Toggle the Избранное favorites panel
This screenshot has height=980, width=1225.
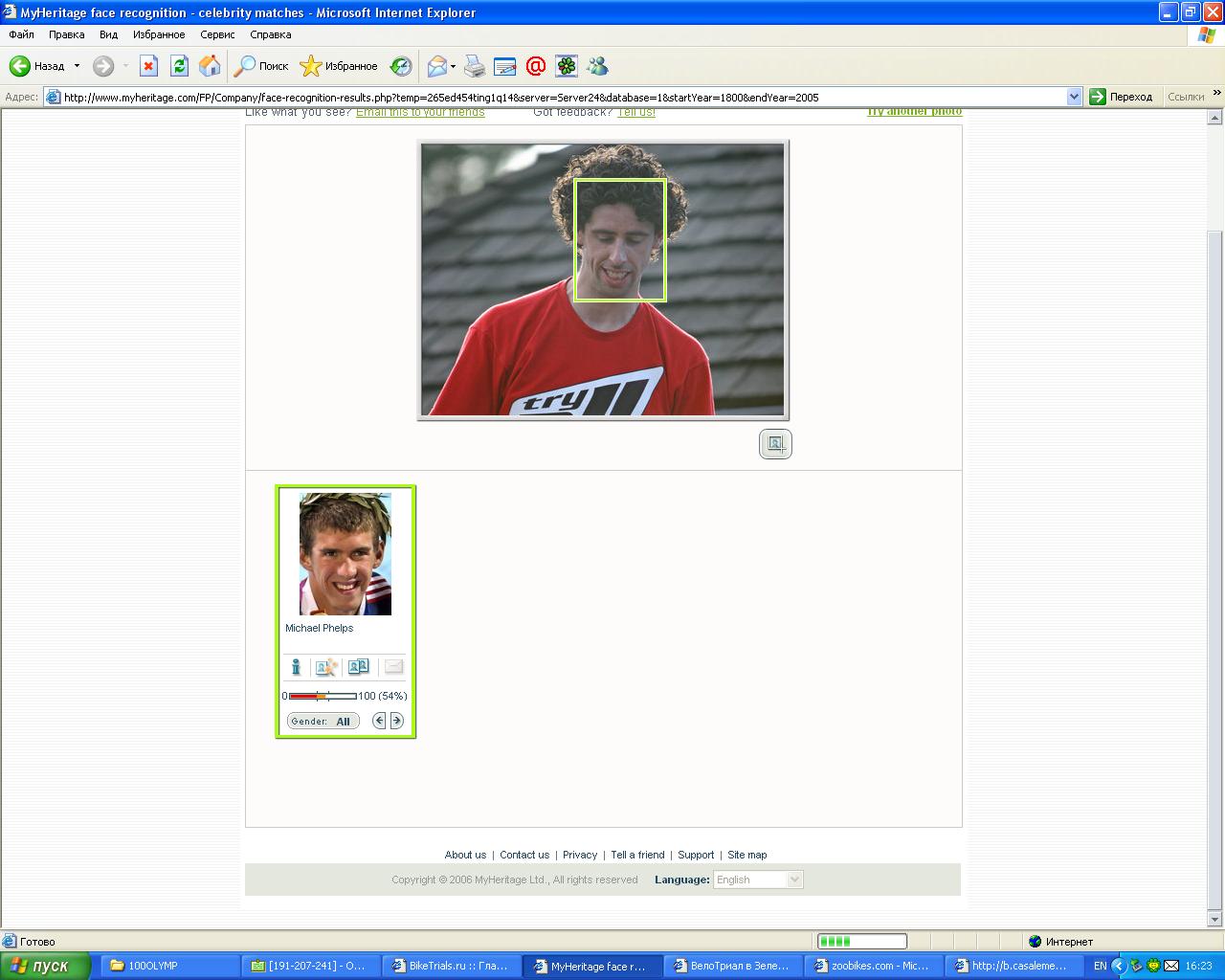click(x=339, y=66)
